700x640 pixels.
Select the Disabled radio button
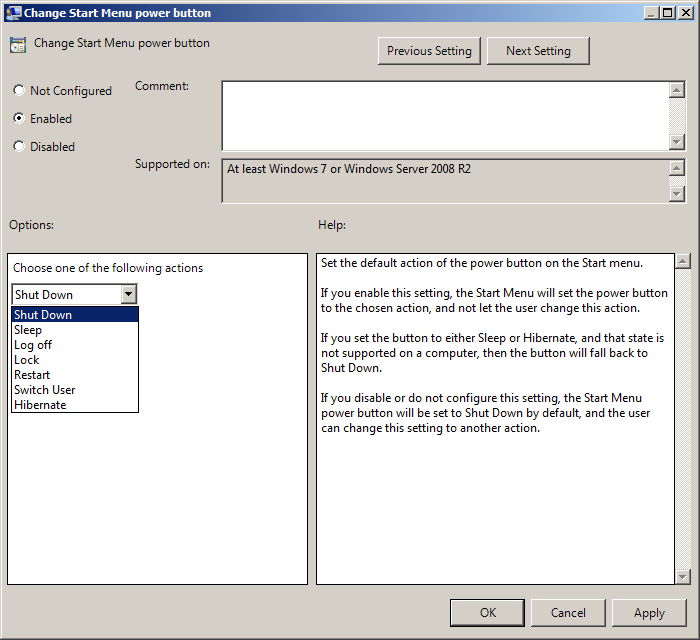(19, 147)
